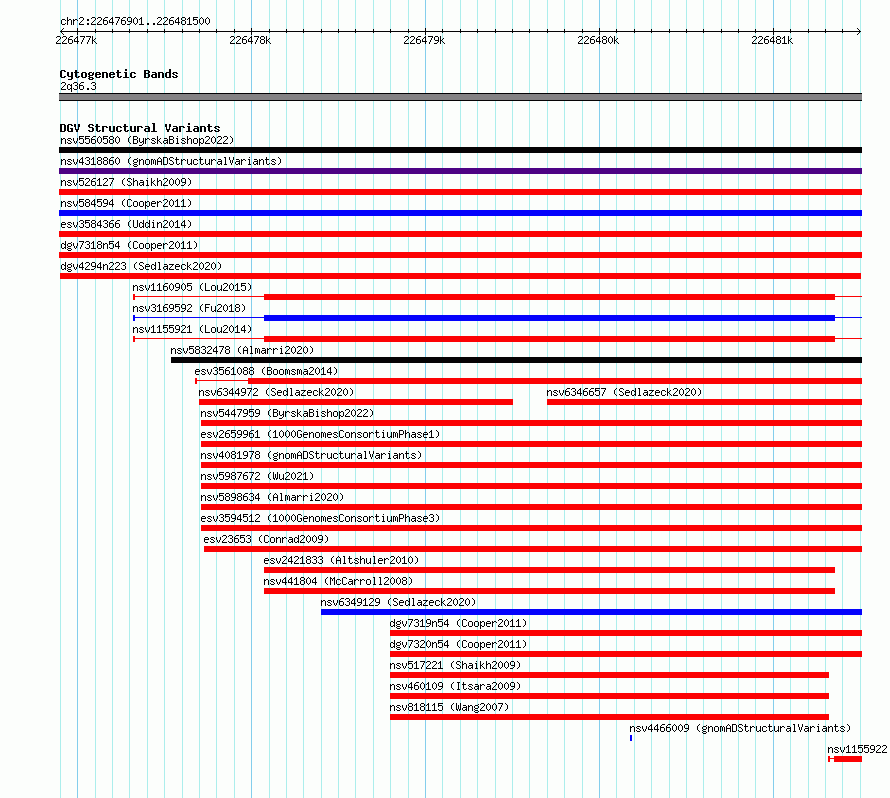Open the nsv526127 (Shaikh2009) variant label

(126, 182)
